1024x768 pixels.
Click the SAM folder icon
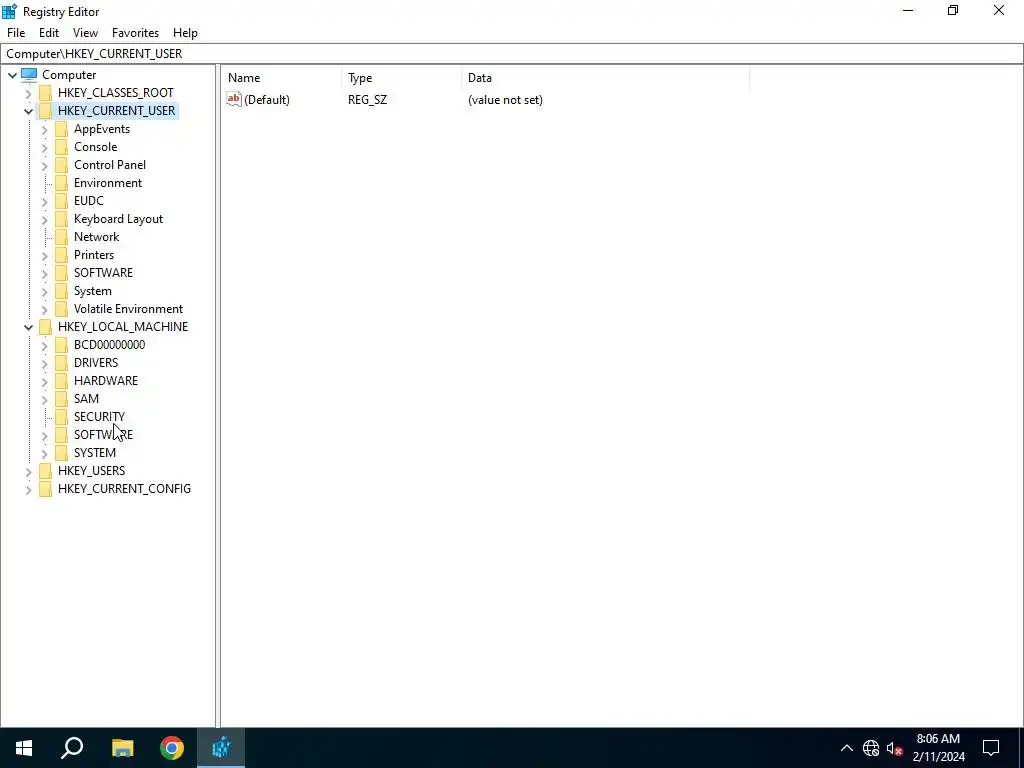[x=61, y=398]
